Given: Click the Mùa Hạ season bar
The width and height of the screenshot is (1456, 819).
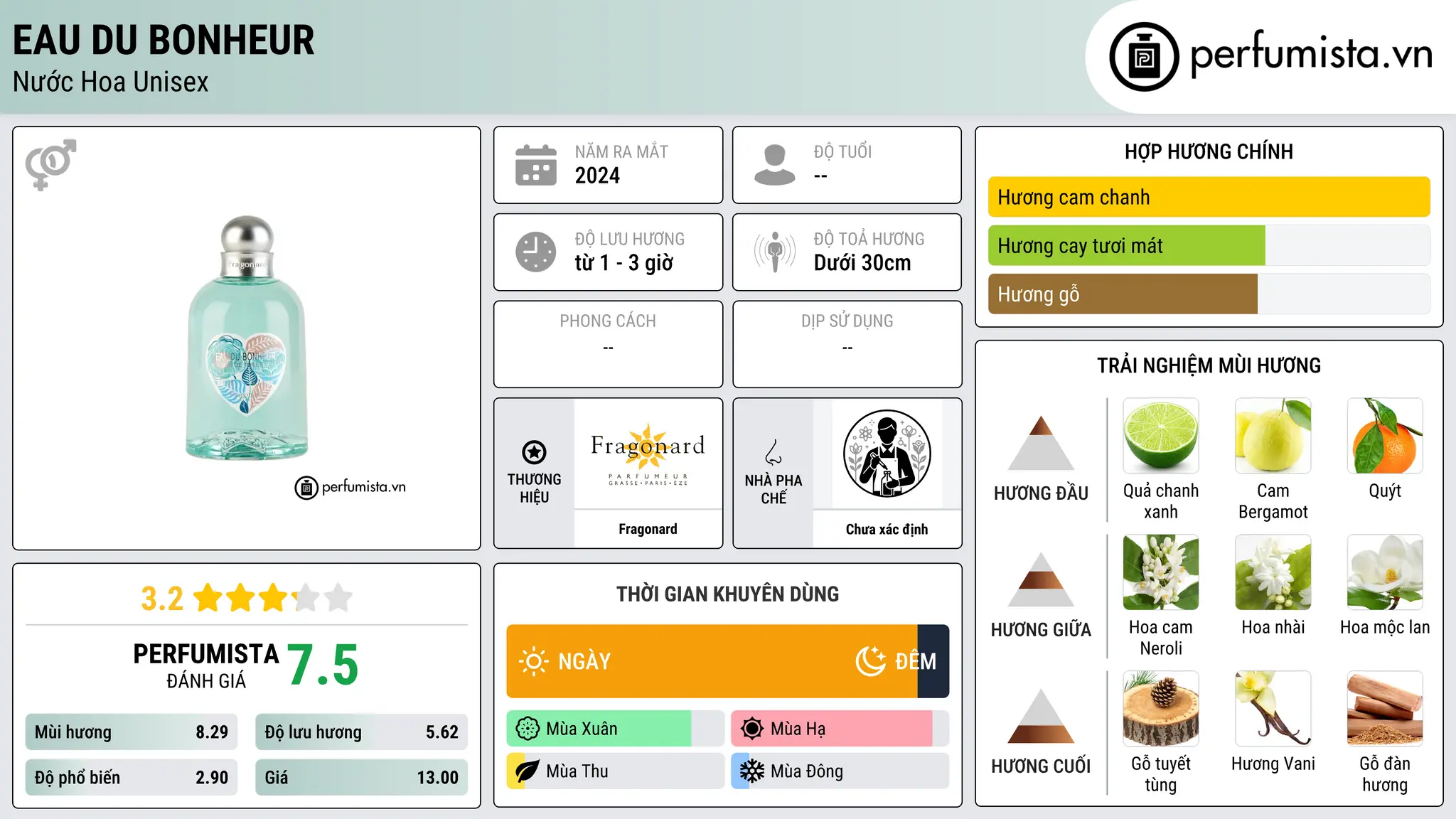Looking at the screenshot, I should click(x=840, y=729).
